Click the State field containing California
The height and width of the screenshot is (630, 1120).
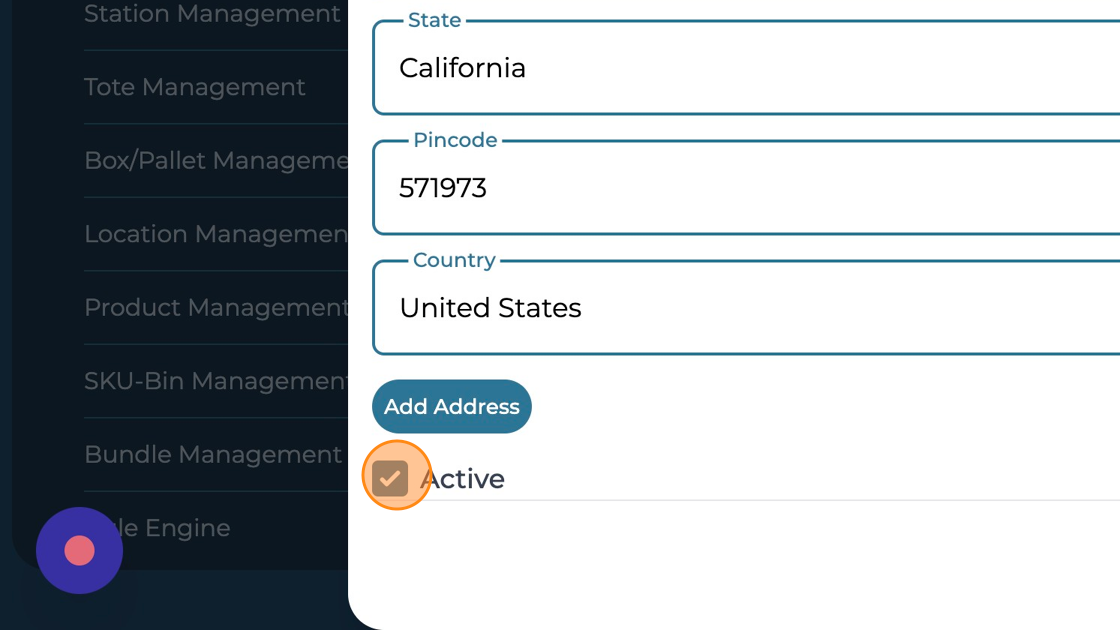[x=750, y=68]
